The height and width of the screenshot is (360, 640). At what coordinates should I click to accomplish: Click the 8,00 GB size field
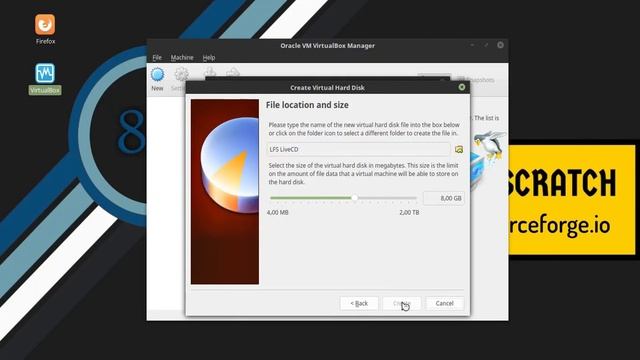point(444,198)
